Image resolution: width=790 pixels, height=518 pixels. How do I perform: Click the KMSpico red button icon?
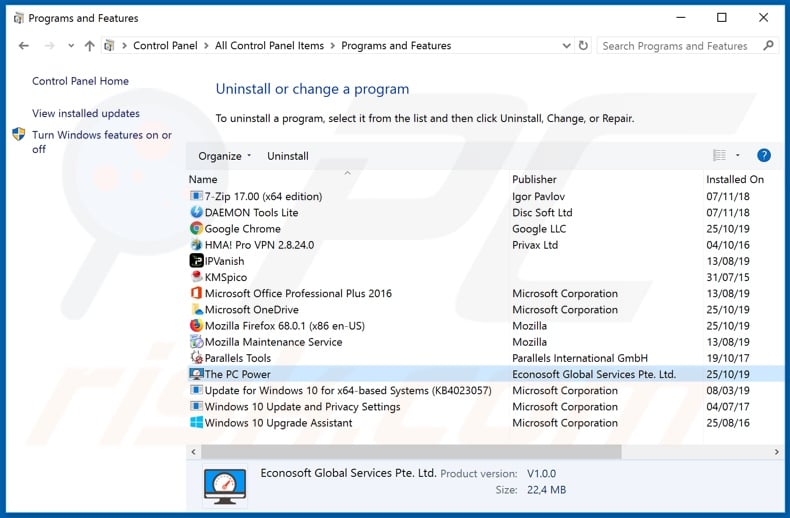point(196,277)
